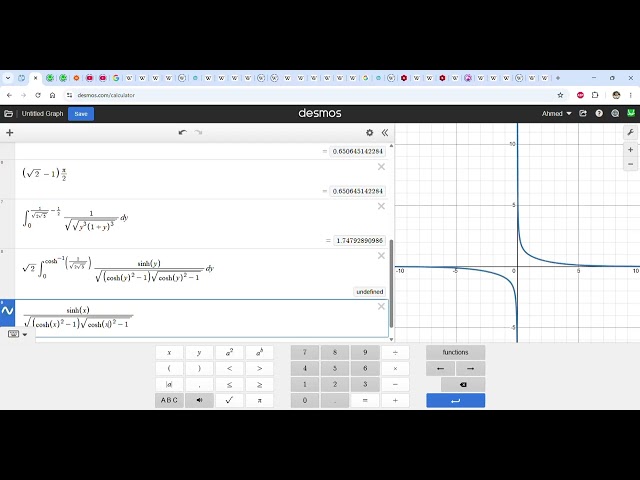Click the 0.650645142284 result under (√2−1)π/2
This screenshot has width=640, height=480.
tap(358, 191)
